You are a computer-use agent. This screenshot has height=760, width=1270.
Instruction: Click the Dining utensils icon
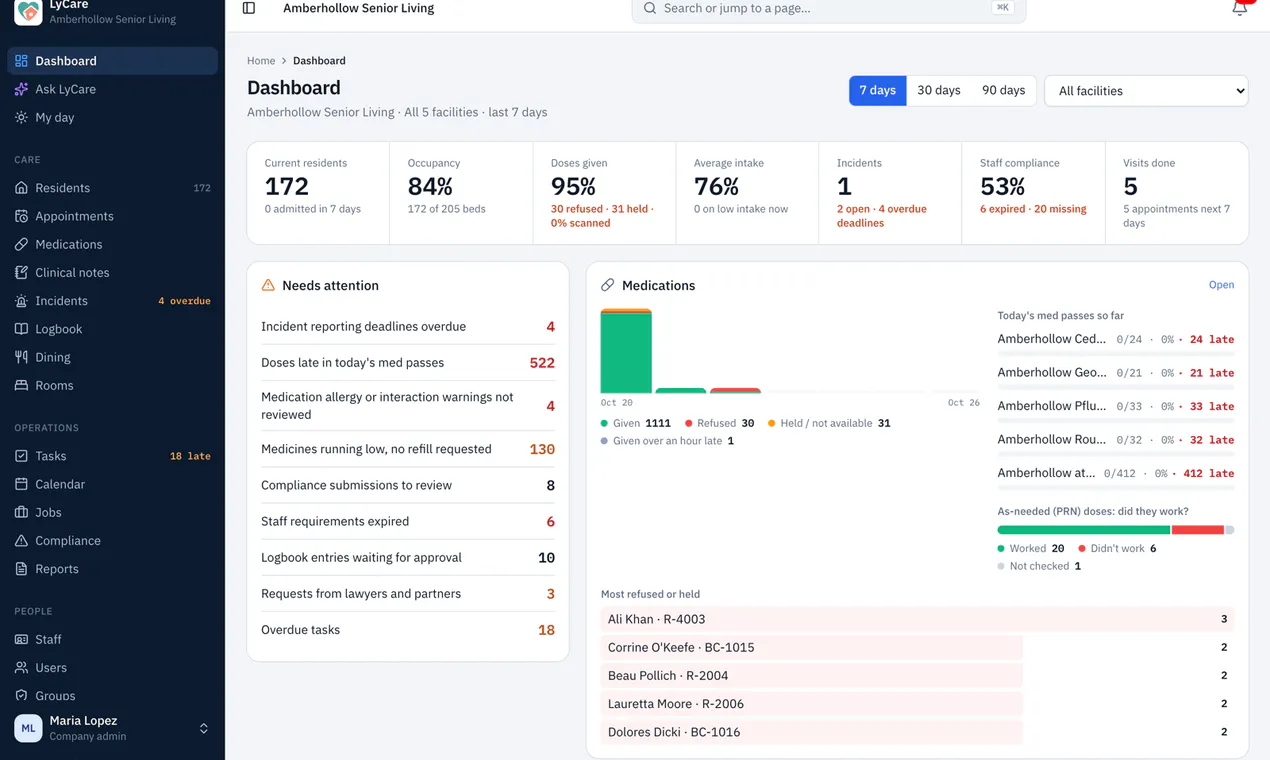[x=21, y=357]
